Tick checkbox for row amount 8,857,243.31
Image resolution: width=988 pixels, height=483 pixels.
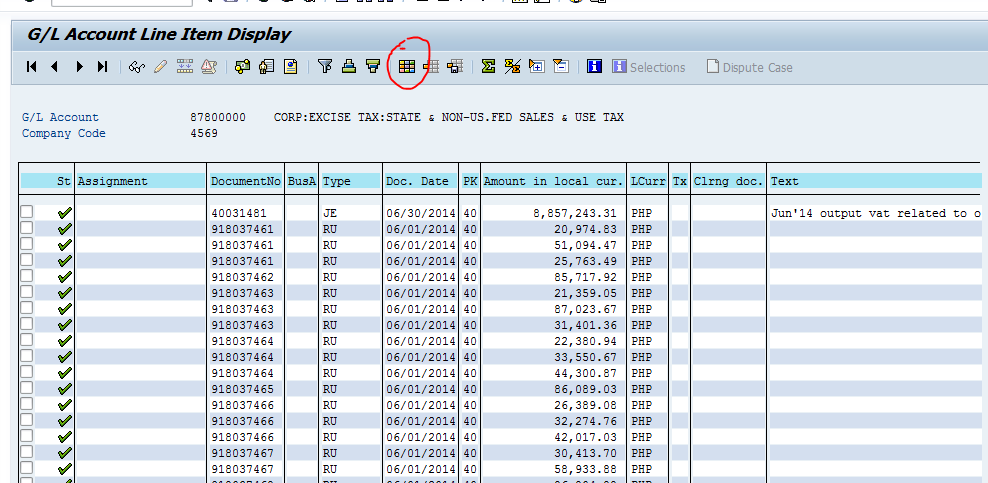point(26,212)
